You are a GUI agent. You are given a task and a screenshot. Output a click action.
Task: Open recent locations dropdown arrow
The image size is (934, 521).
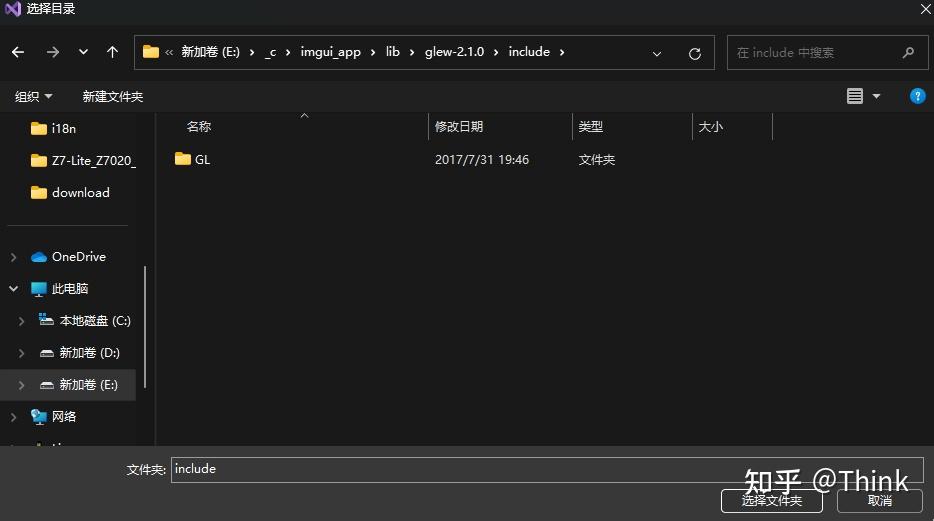(x=83, y=52)
